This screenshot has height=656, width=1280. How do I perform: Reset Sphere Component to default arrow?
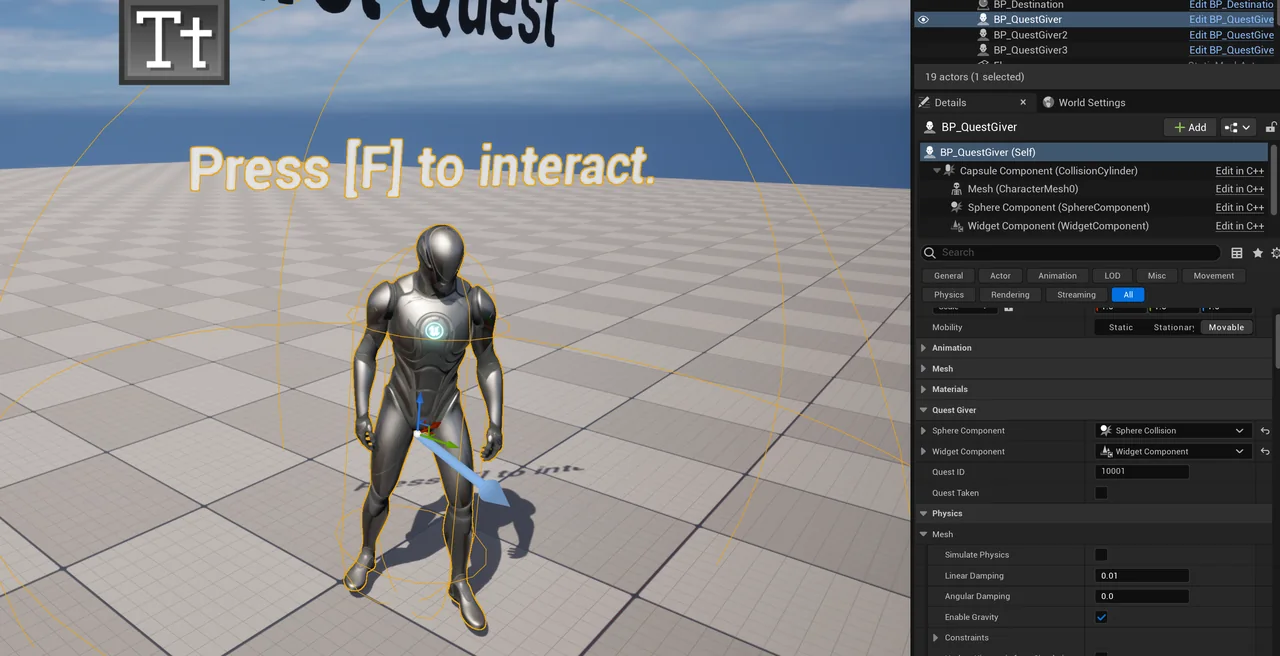pos(1265,431)
